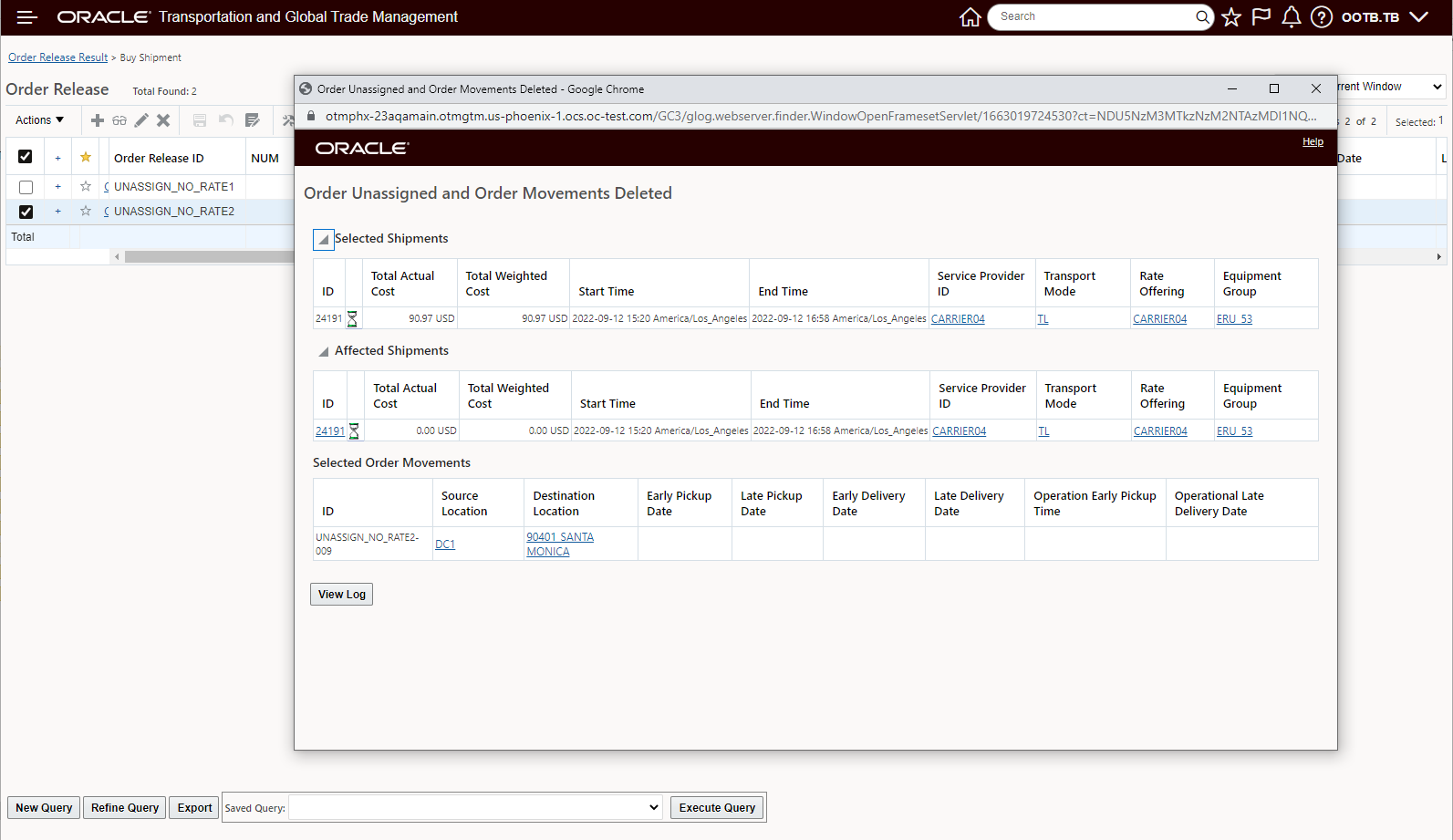Click the Save floppy disk icon

click(200, 120)
